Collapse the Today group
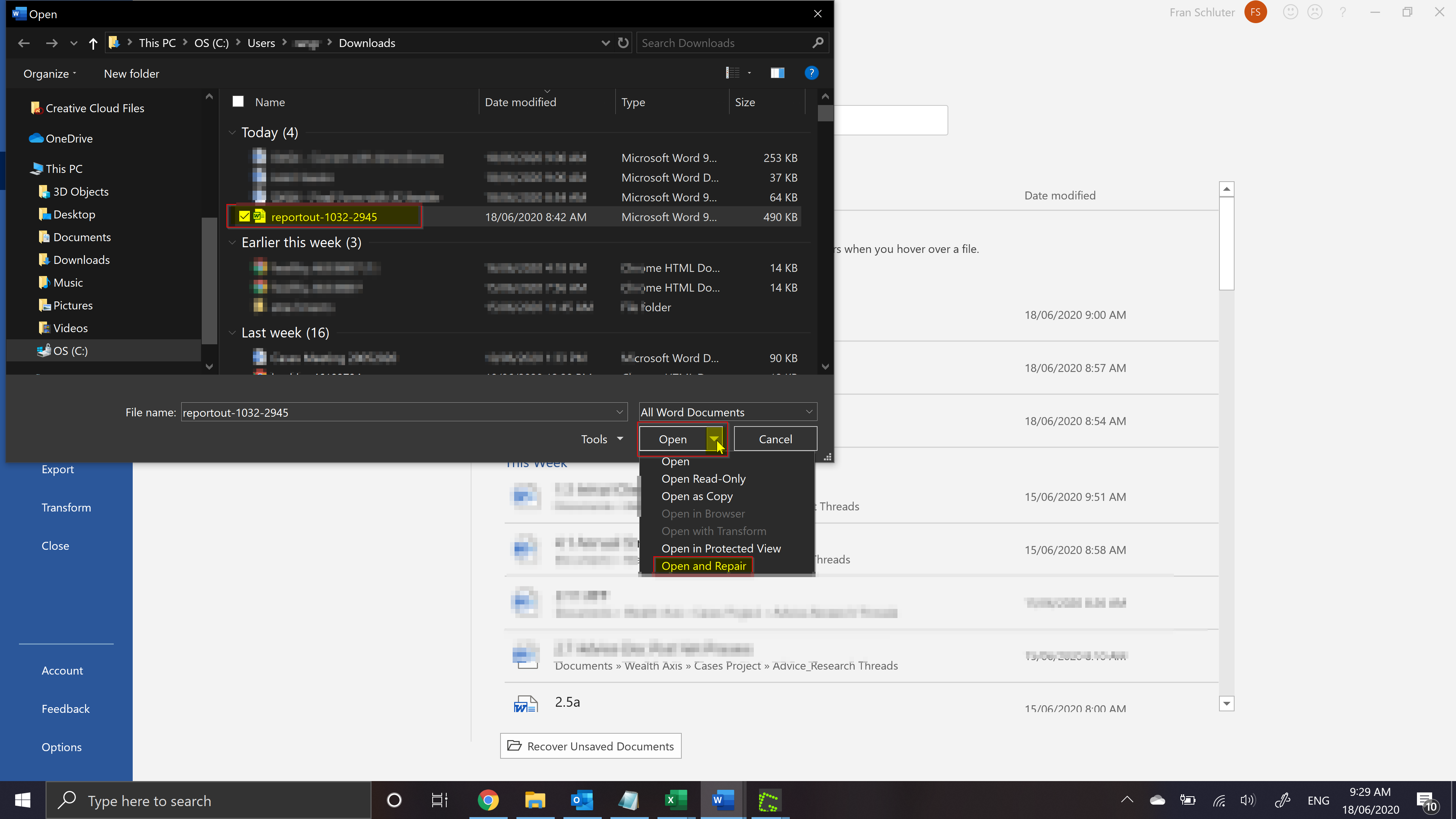The height and width of the screenshot is (819, 1456). click(x=232, y=132)
